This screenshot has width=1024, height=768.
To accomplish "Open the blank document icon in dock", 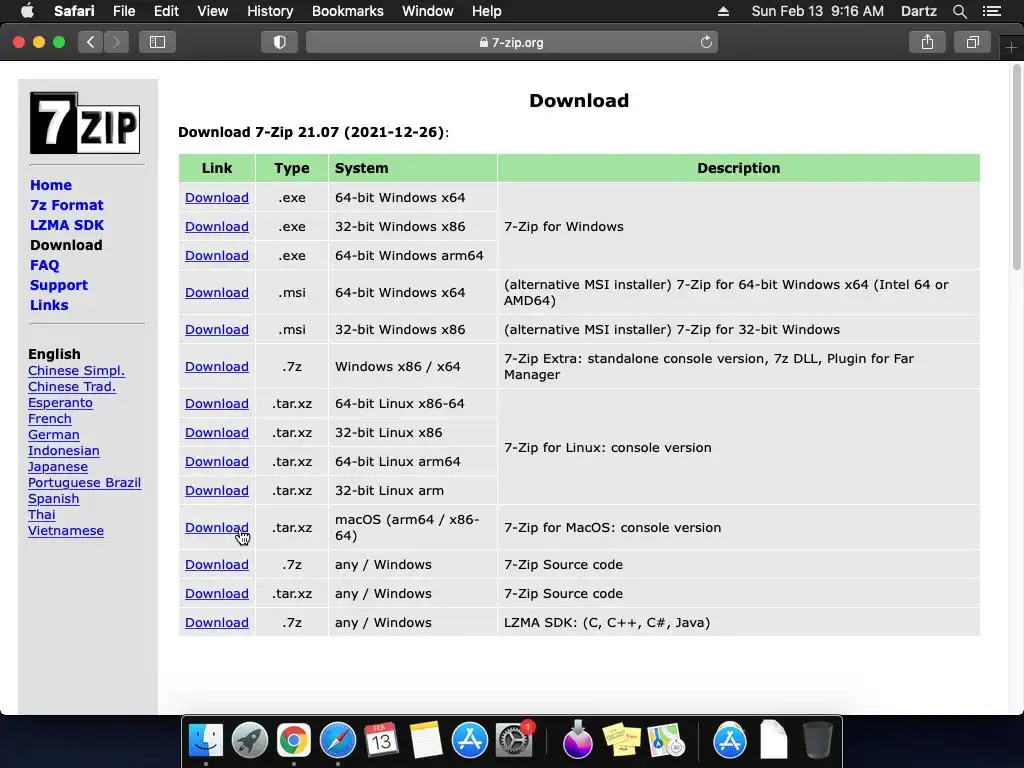I will point(773,740).
